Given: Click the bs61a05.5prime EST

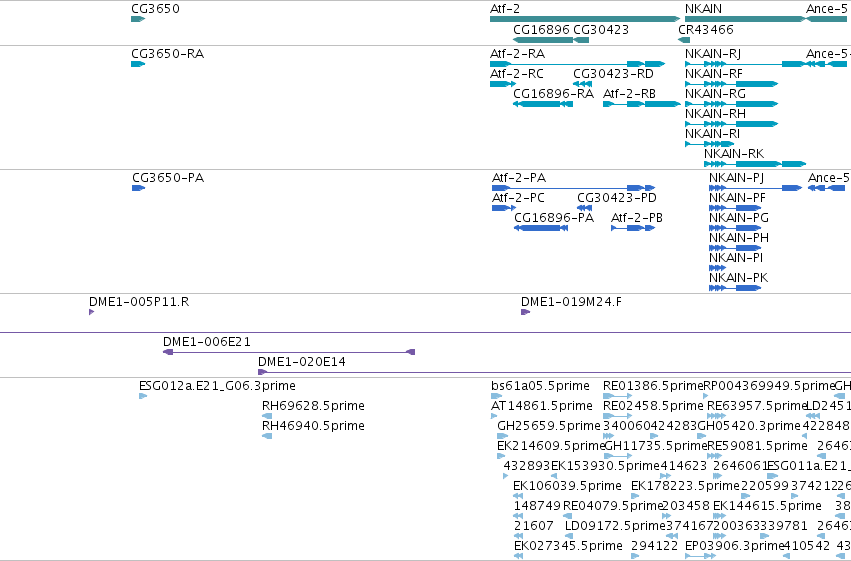Looking at the screenshot, I should point(497,396).
